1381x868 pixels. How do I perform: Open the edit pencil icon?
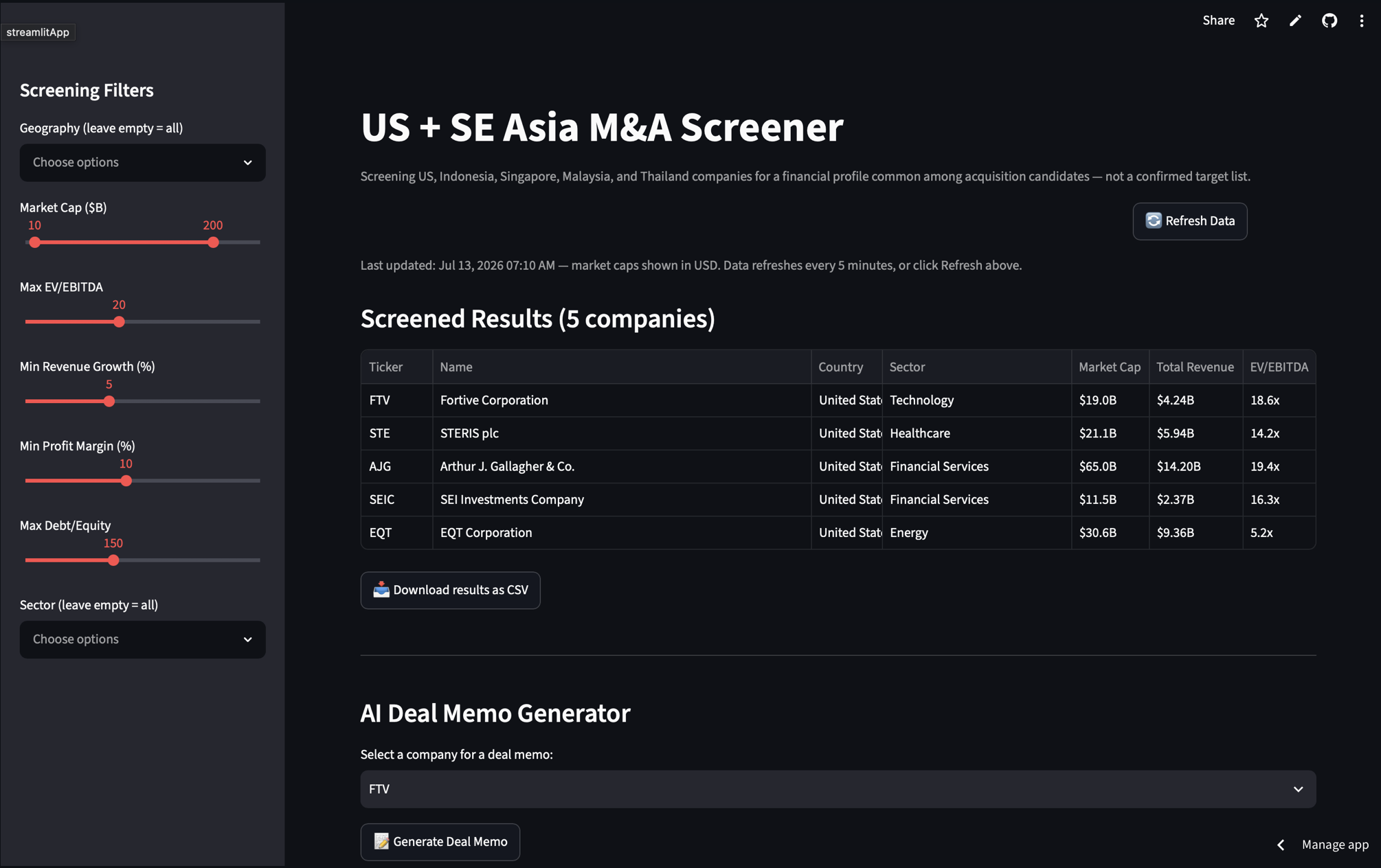(1295, 21)
